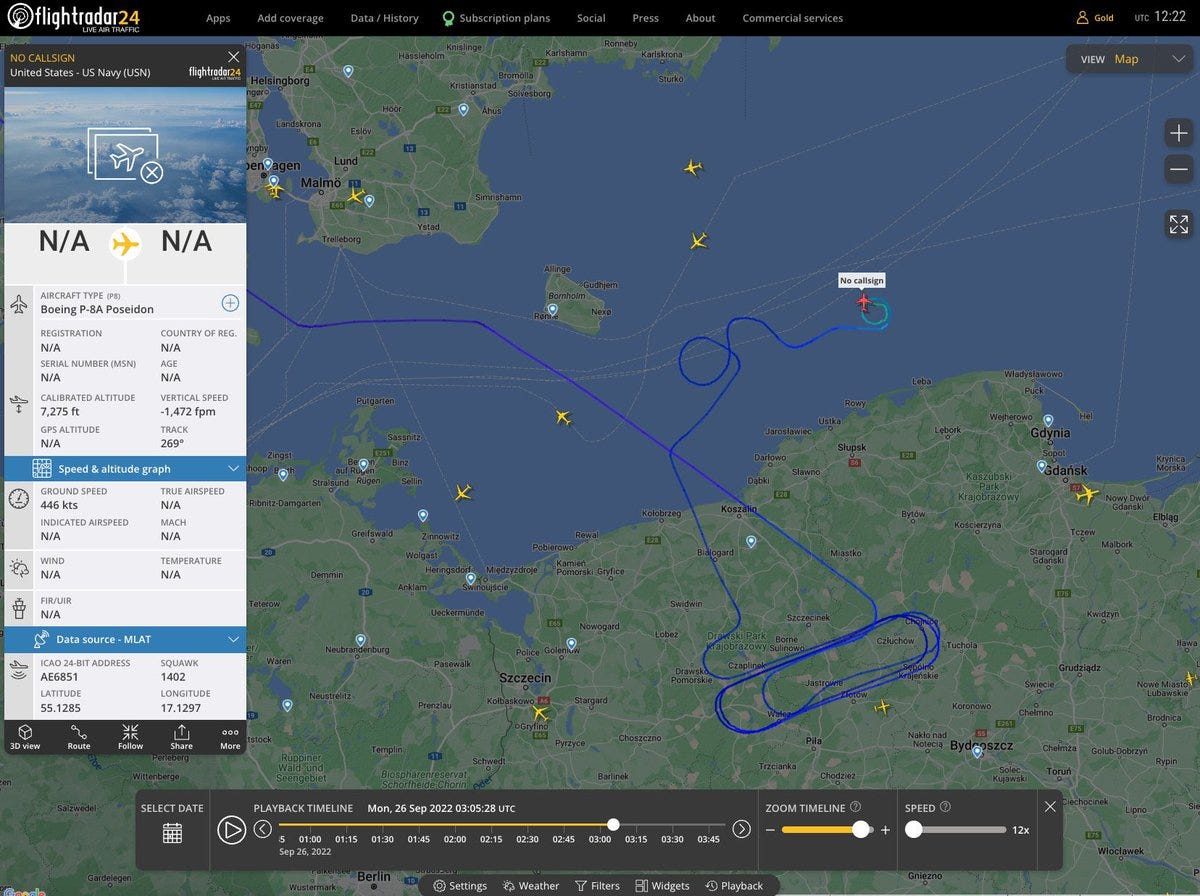Image resolution: width=1200 pixels, height=896 pixels.
Task: Decrease zoom timeline with minus
Action: pos(770,830)
